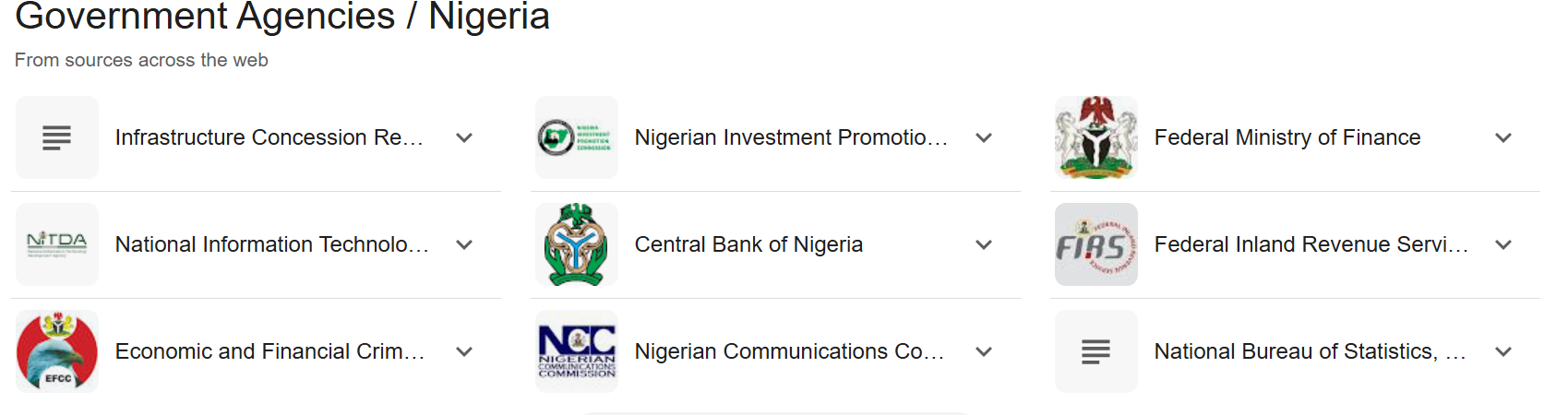
Task: Click the FIRS logo thumbnail
Action: point(1096,244)
